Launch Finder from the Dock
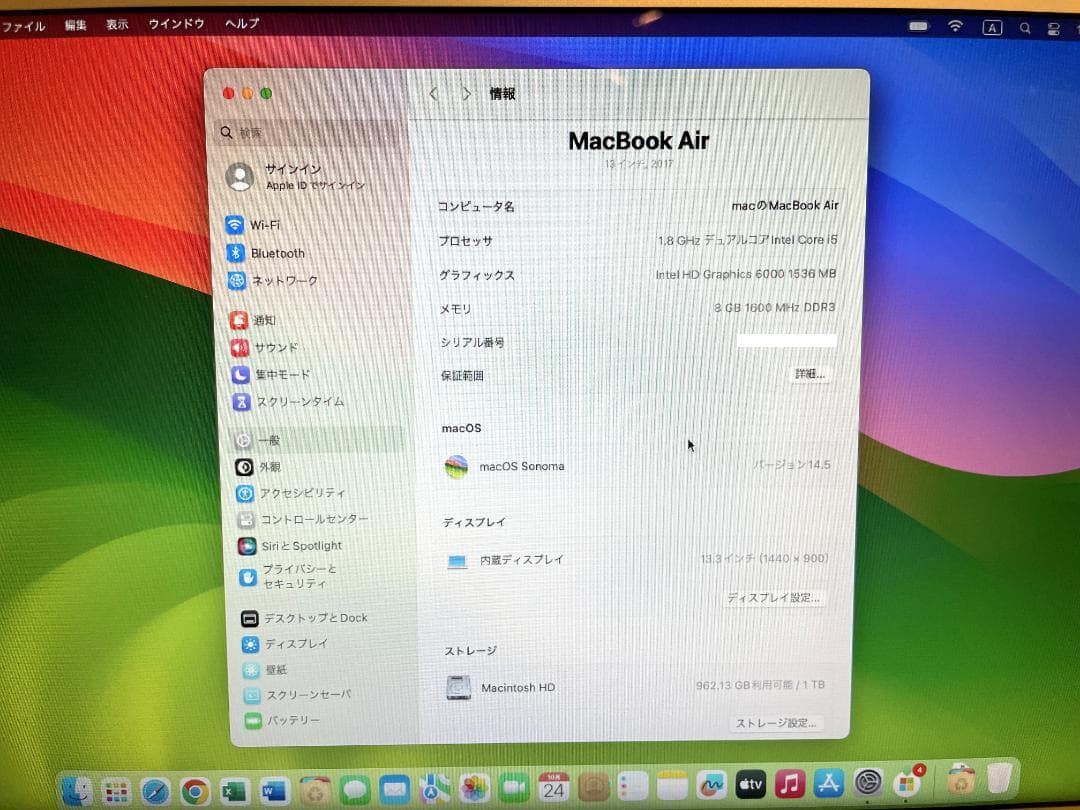This screenshot has width=1080, height=810. 76,791
